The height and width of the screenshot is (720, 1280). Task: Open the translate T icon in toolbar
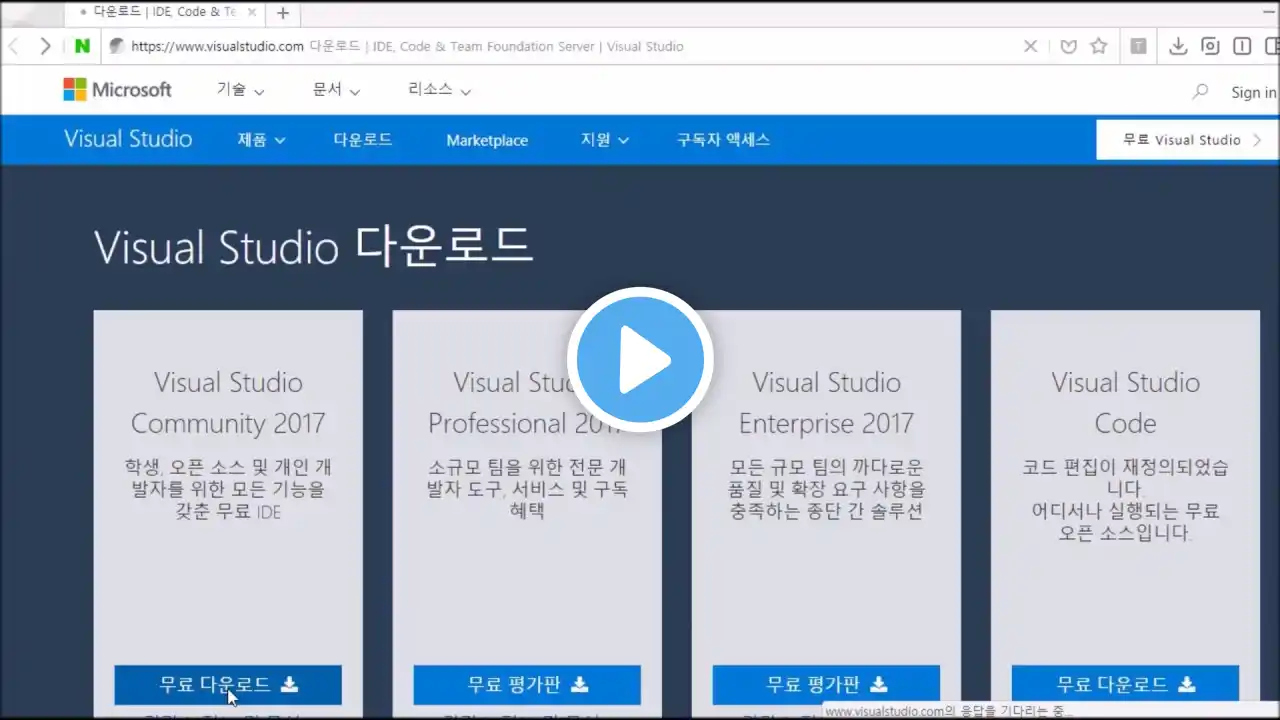coord(1138,46)
